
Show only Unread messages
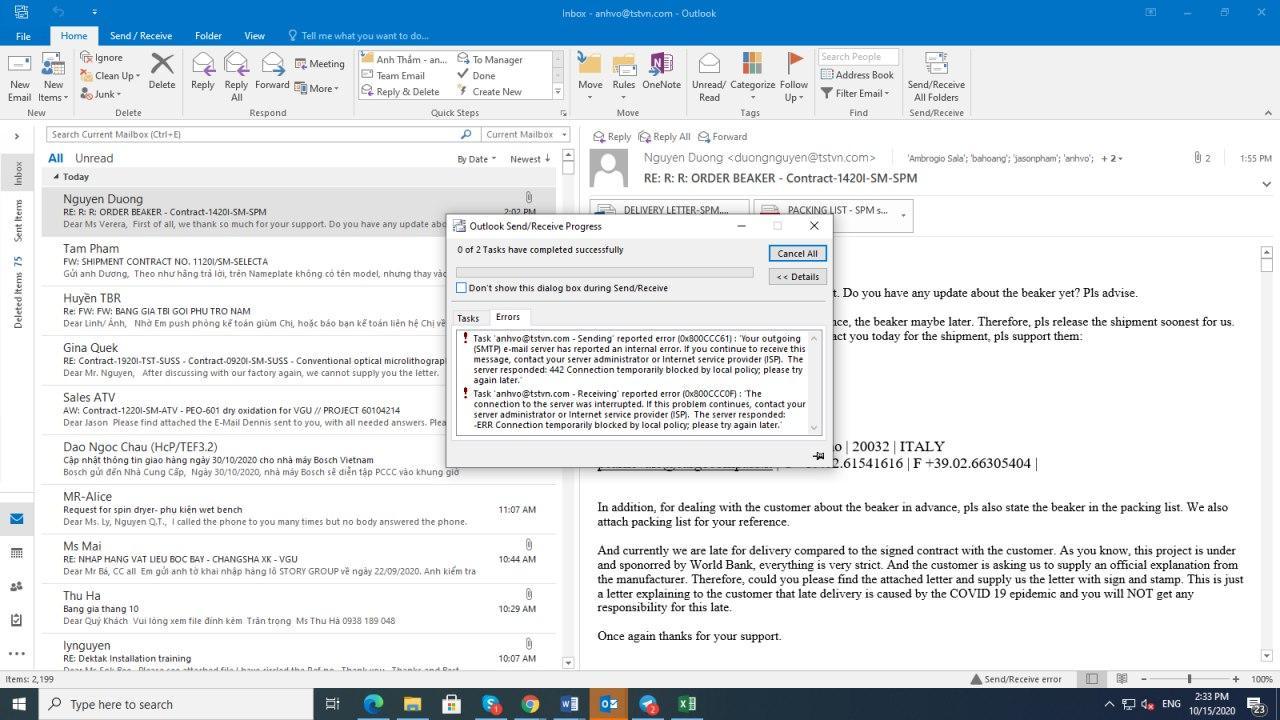click(x=94, y=158)
